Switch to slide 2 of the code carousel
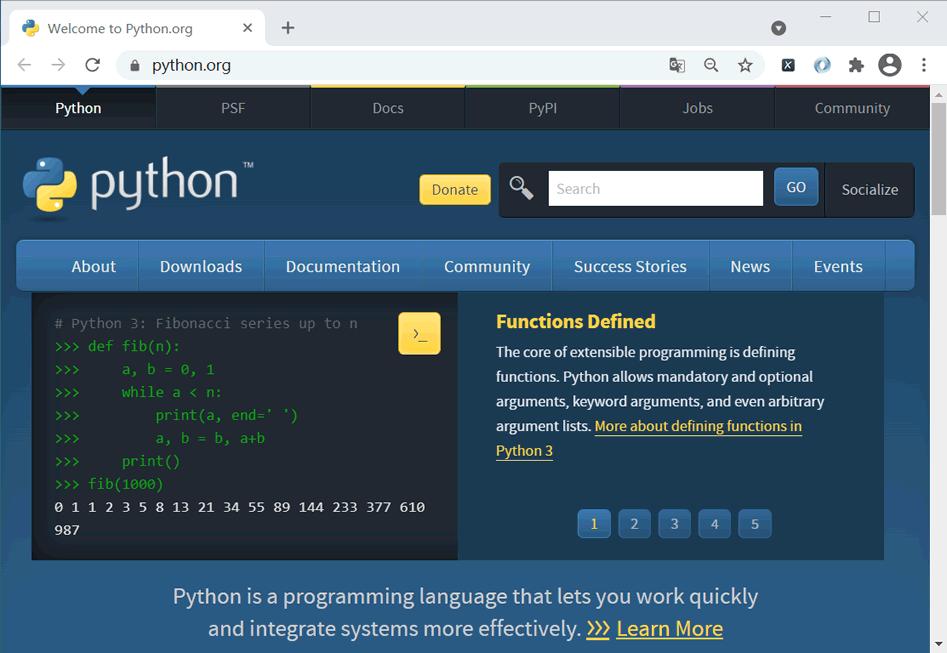Viewport: 947px width, 653px height. tap(634, 524)
